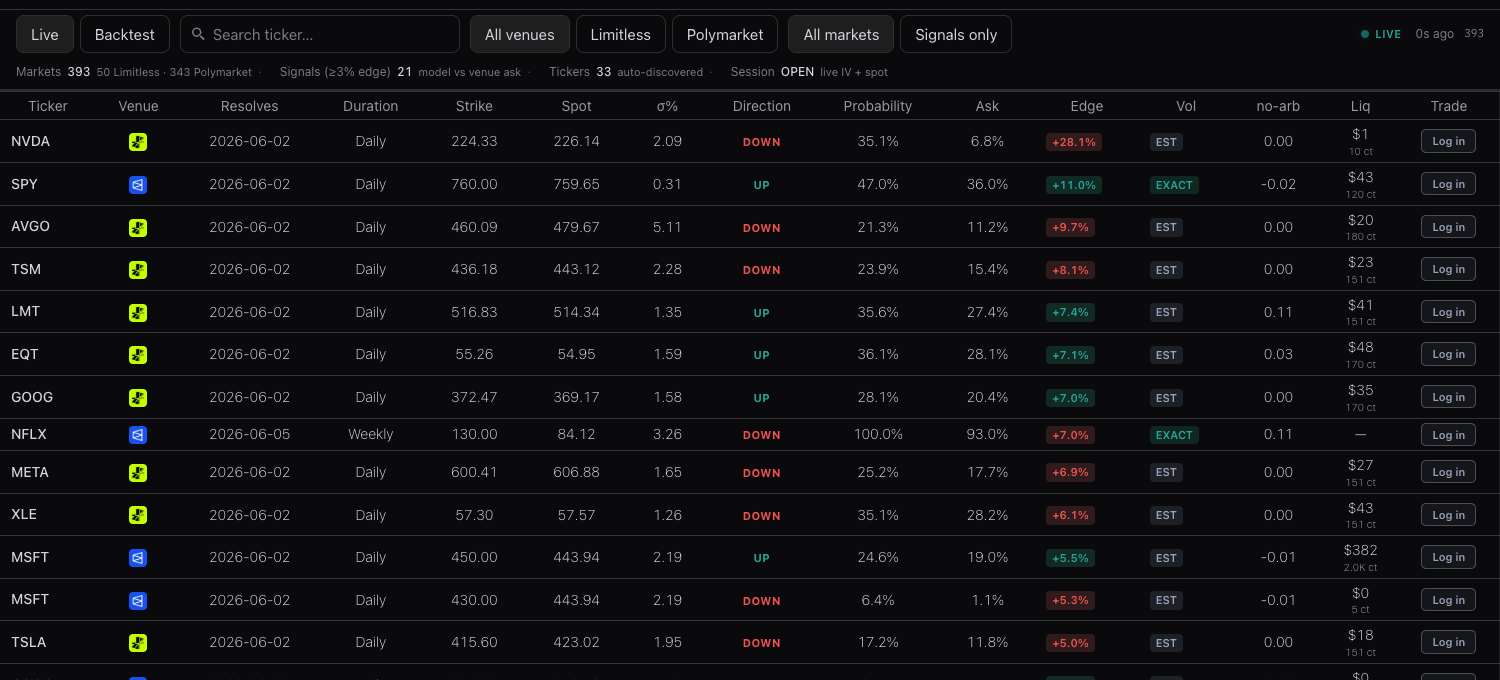Click Log in button for NVDA row
The height and width of the screenshot is (680, 1500).
pos(1448,142)
